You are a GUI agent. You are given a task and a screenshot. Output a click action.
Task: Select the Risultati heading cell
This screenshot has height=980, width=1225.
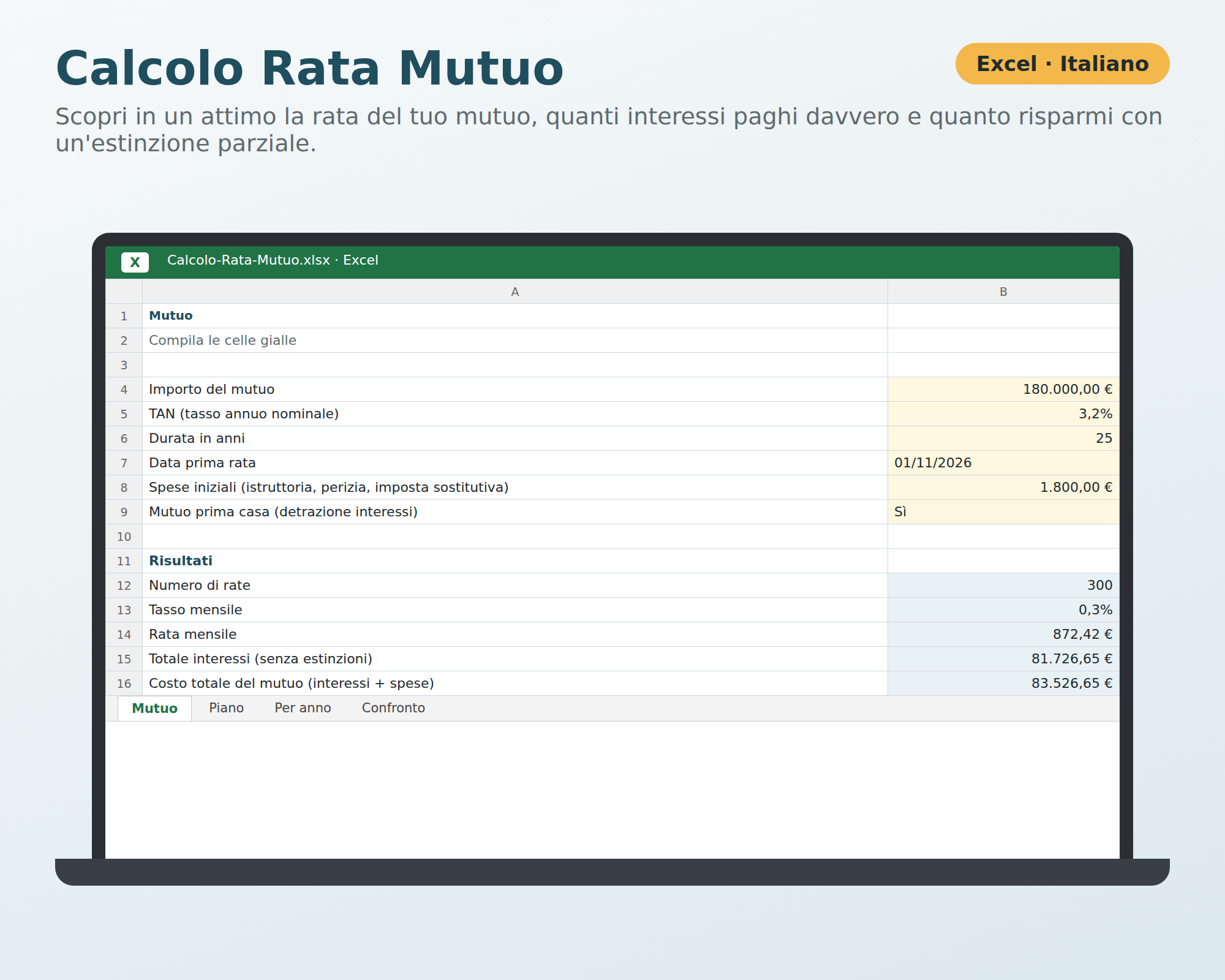(515, 561)
